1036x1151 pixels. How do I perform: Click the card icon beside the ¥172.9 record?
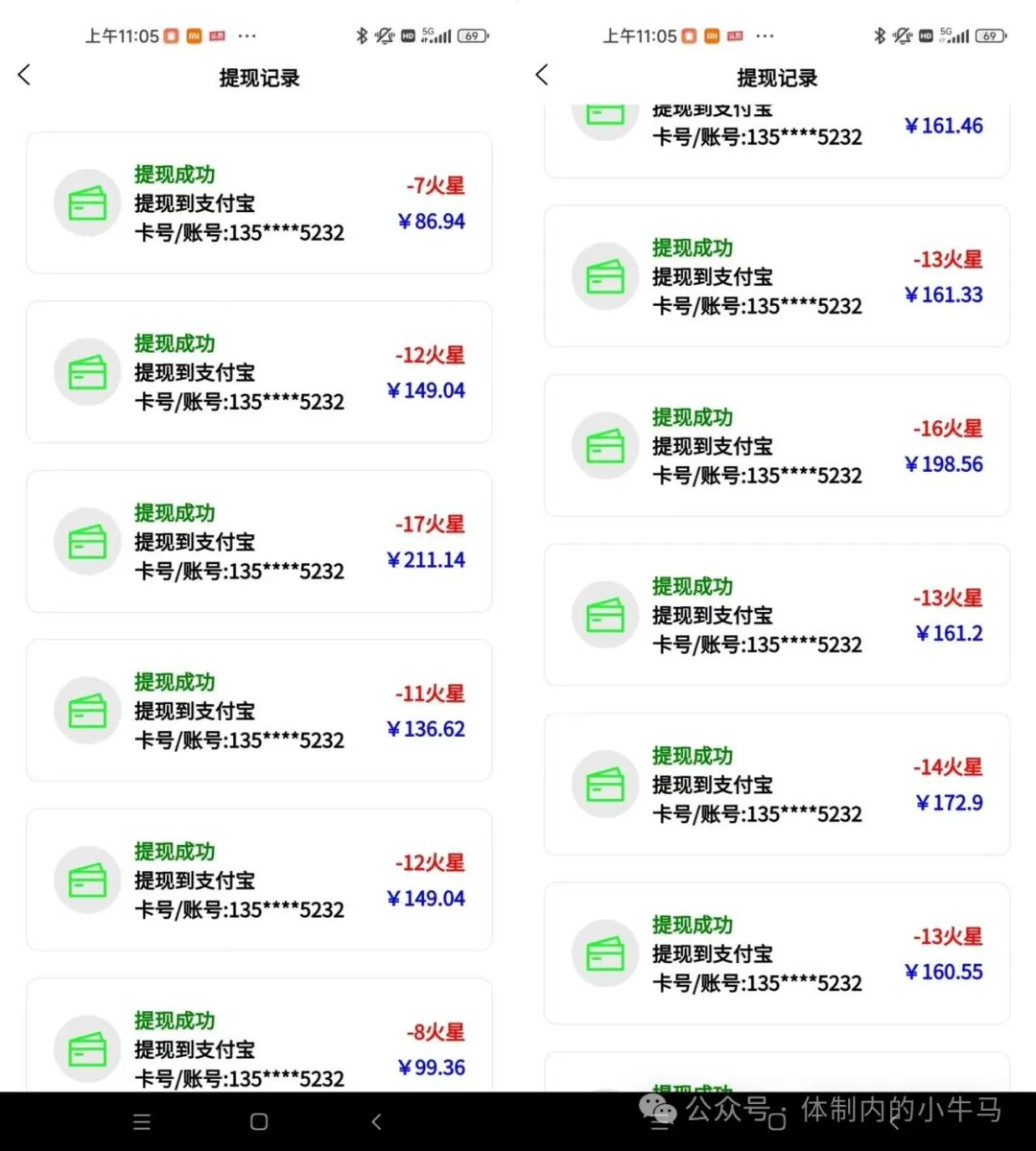coord(605,785)
